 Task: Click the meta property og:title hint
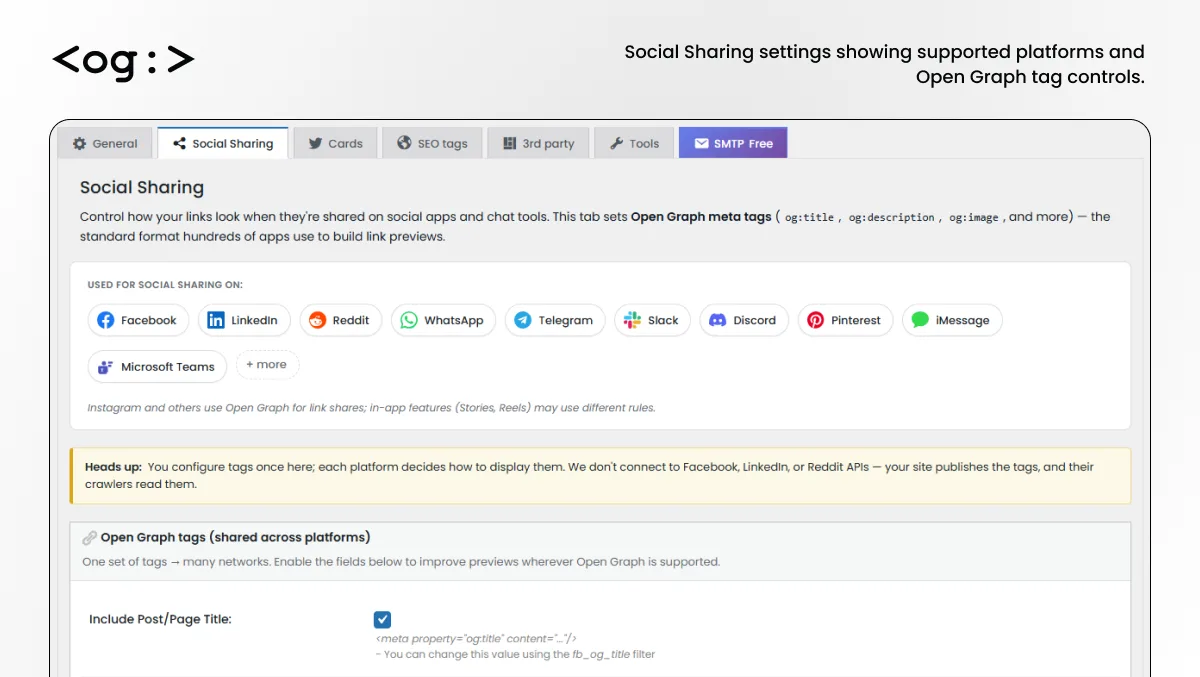pyautogui.click(x=476, y=638)
